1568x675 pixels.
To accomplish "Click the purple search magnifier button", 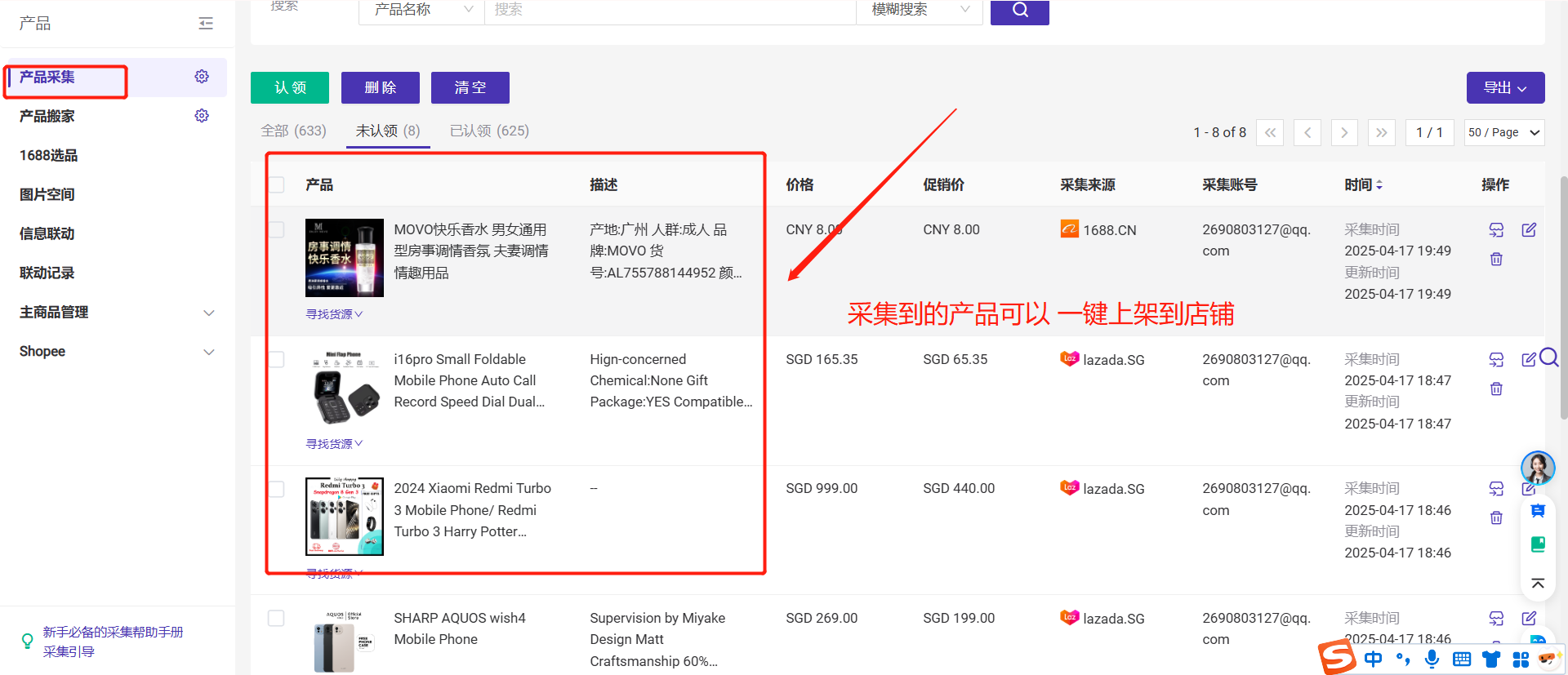I will (1019, 11).
